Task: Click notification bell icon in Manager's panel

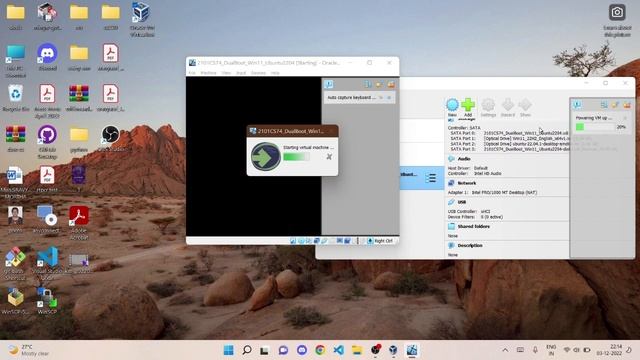Action: [577, 105]
